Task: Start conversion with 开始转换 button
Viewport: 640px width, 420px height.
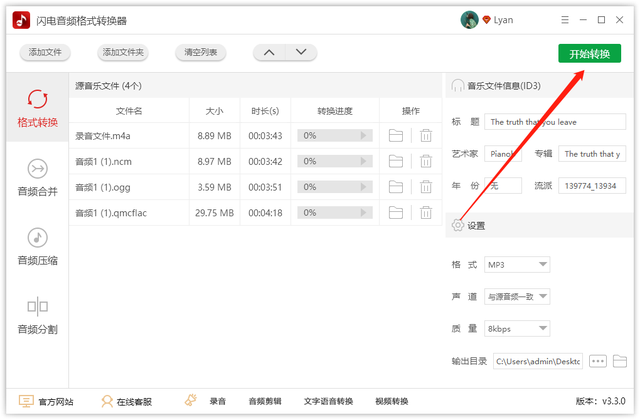Action: click(589, 53)
